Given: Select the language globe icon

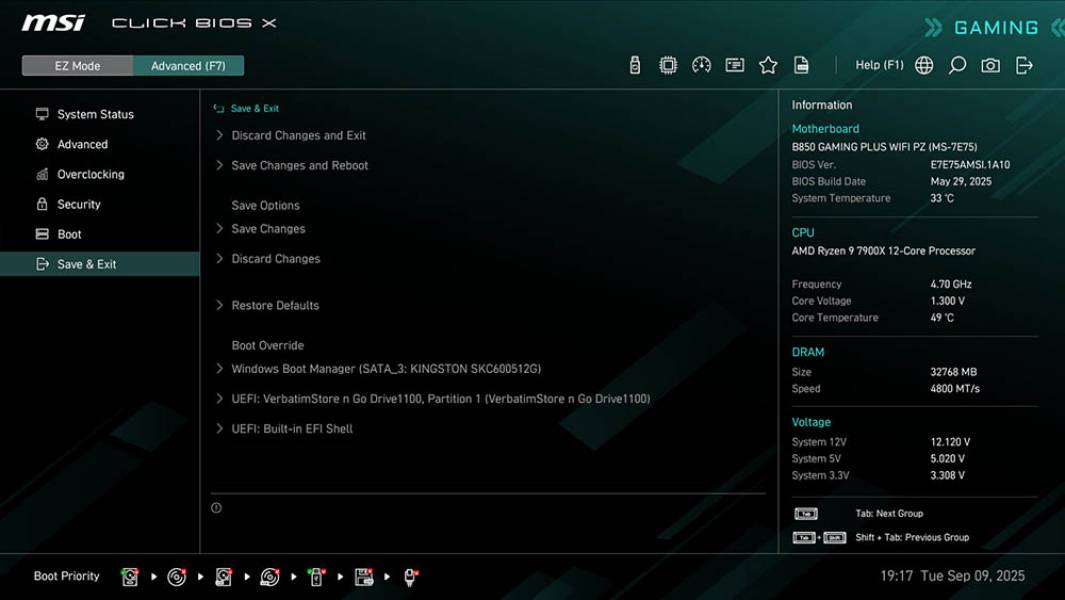Looking at the screenshot, I should tap(923, 64).
